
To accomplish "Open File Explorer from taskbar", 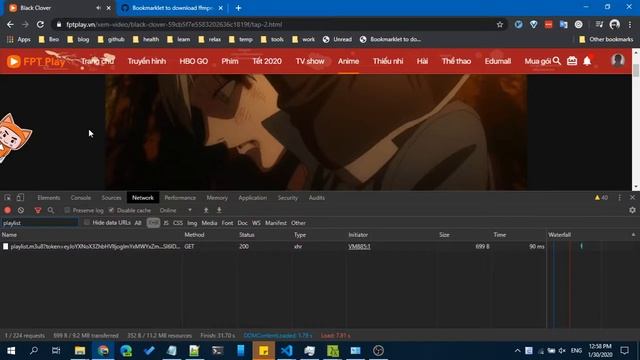I will tap(80, 351).
